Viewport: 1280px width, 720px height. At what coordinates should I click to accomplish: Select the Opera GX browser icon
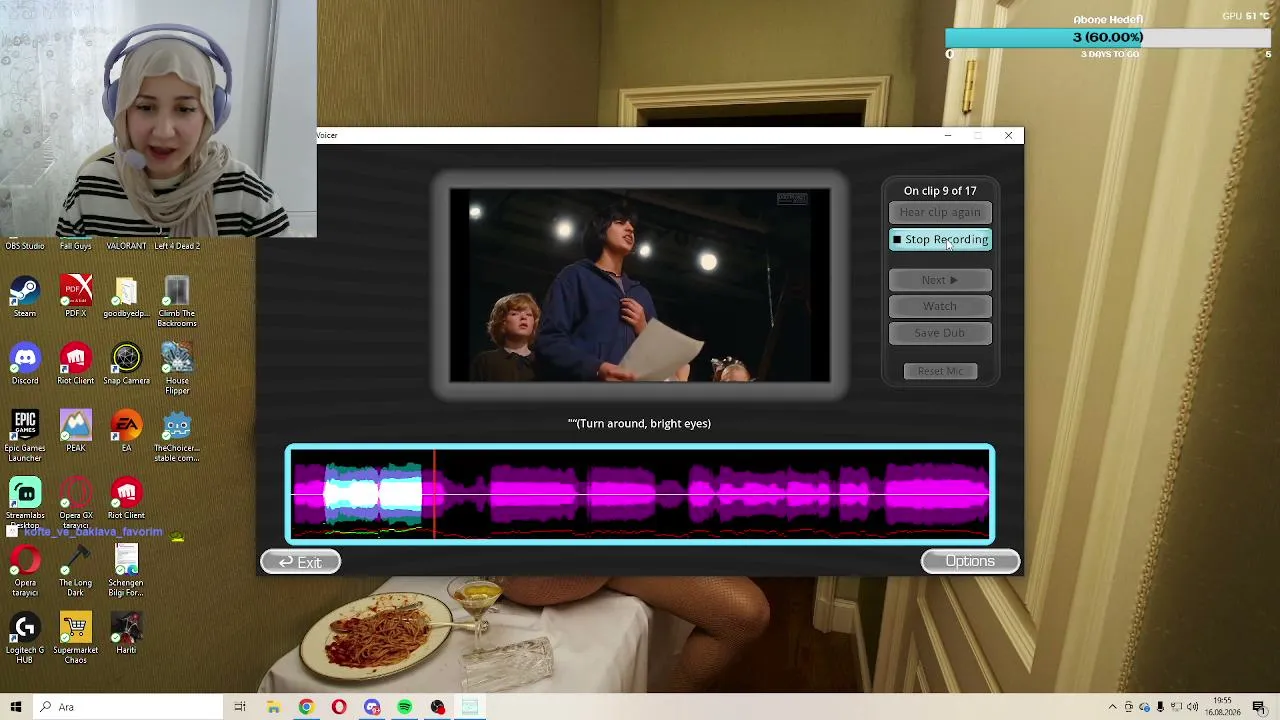tap(76, 503)
